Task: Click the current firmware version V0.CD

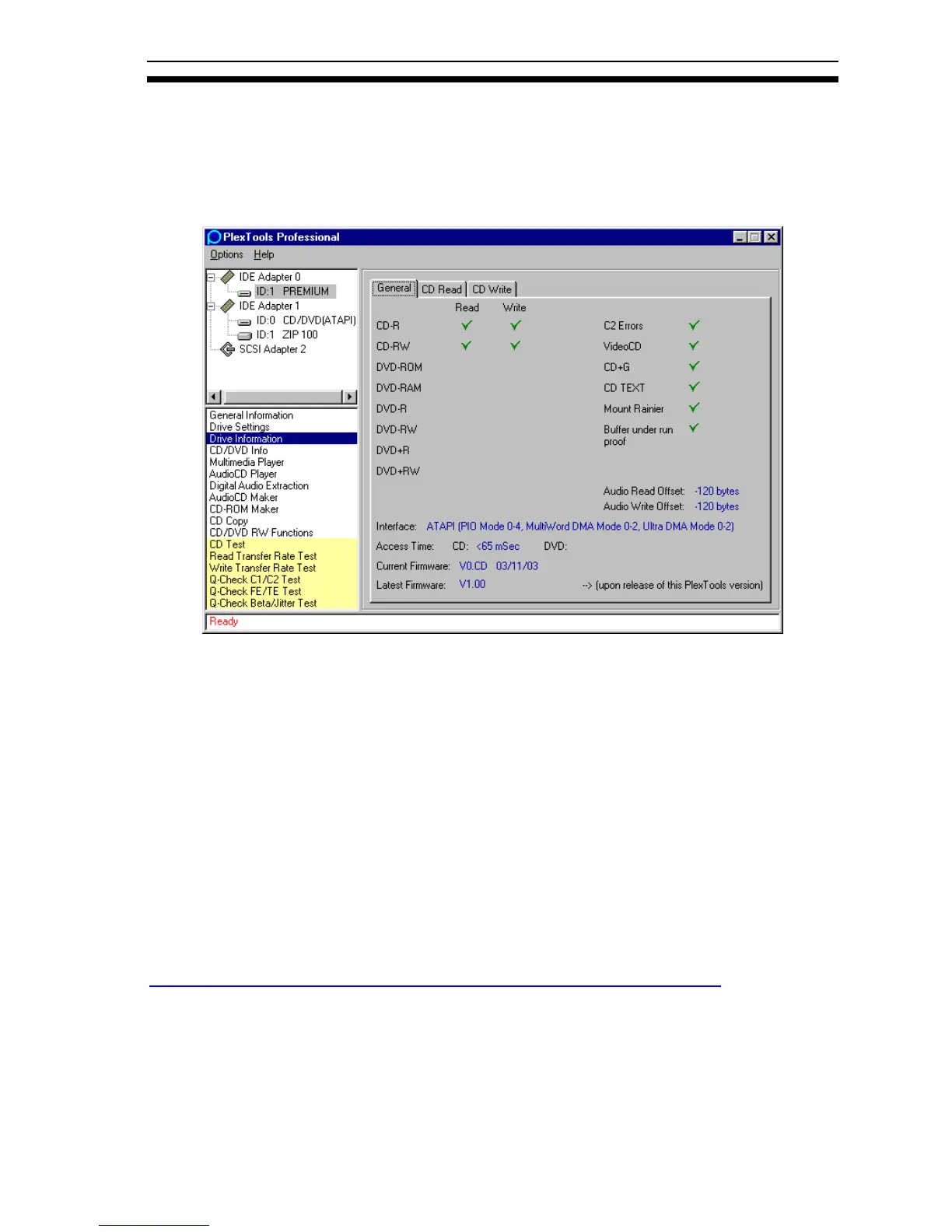Action: click(x=473, y=566)
